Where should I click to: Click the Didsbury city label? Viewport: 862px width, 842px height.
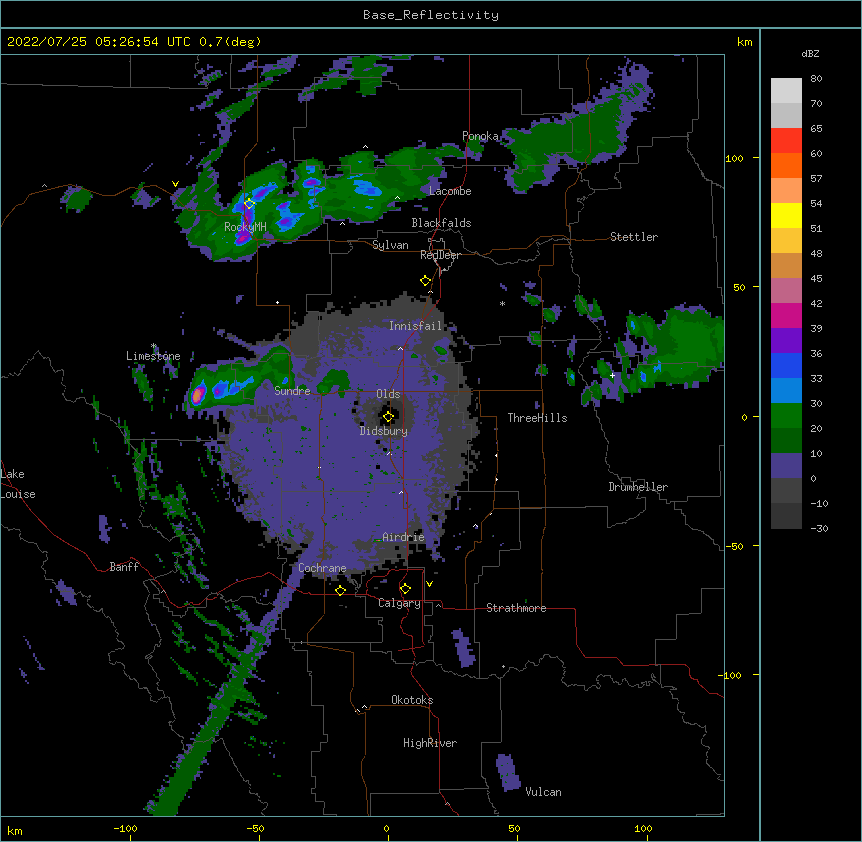(384, 431)
